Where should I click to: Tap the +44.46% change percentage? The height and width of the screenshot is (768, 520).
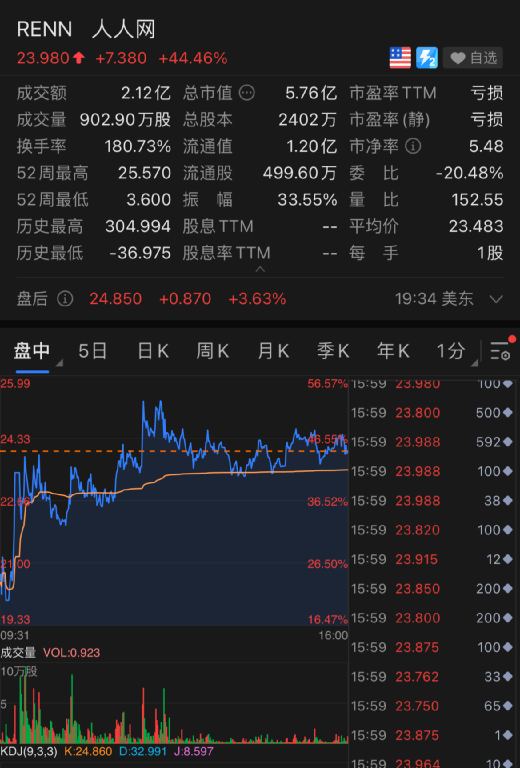point(193,58)
